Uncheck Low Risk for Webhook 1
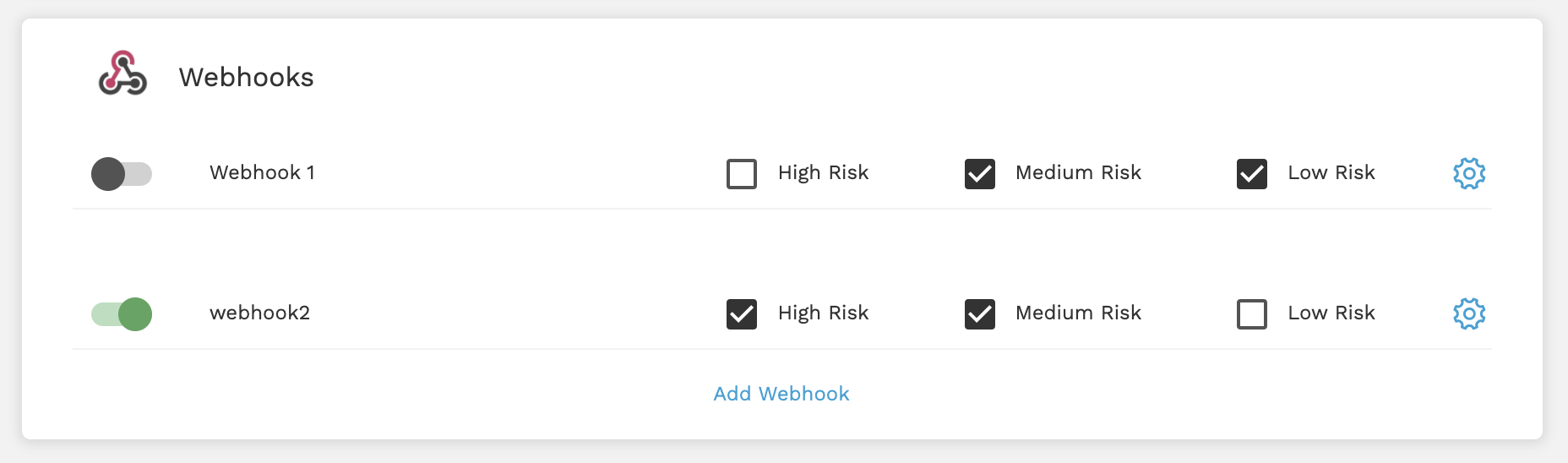This screenshot has height=463, width=1568. [x=1252, y=174]
